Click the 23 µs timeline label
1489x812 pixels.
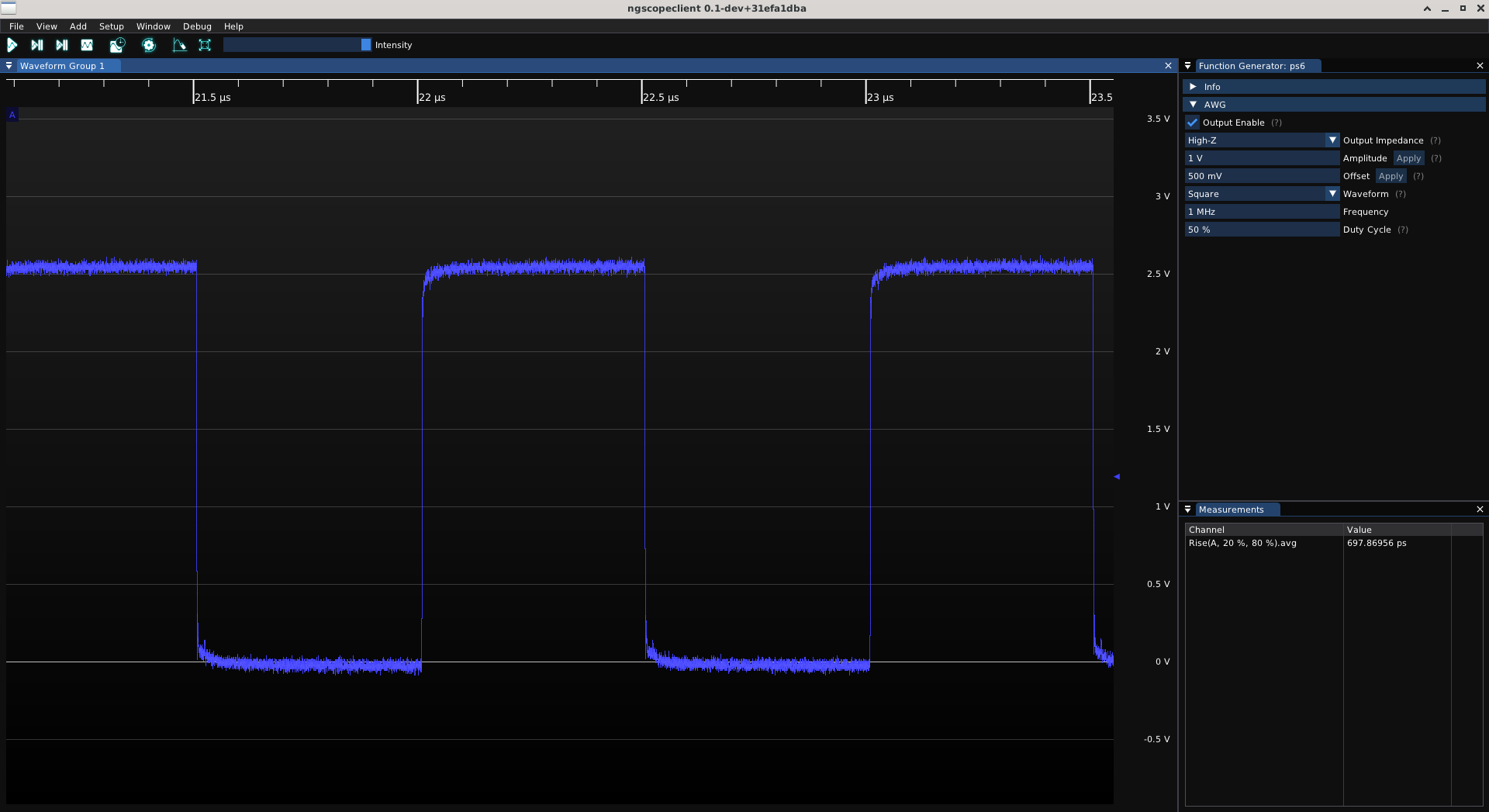click(x=880, y=98)
